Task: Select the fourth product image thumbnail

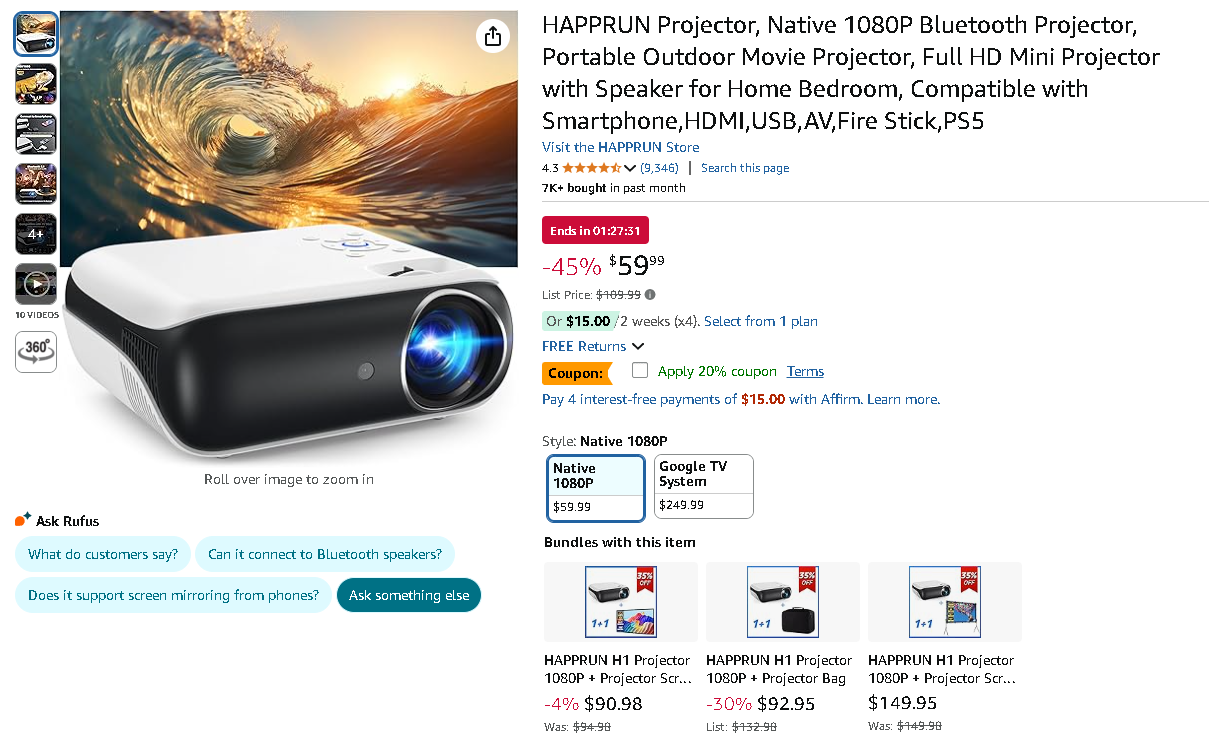Action: [35, 183]
